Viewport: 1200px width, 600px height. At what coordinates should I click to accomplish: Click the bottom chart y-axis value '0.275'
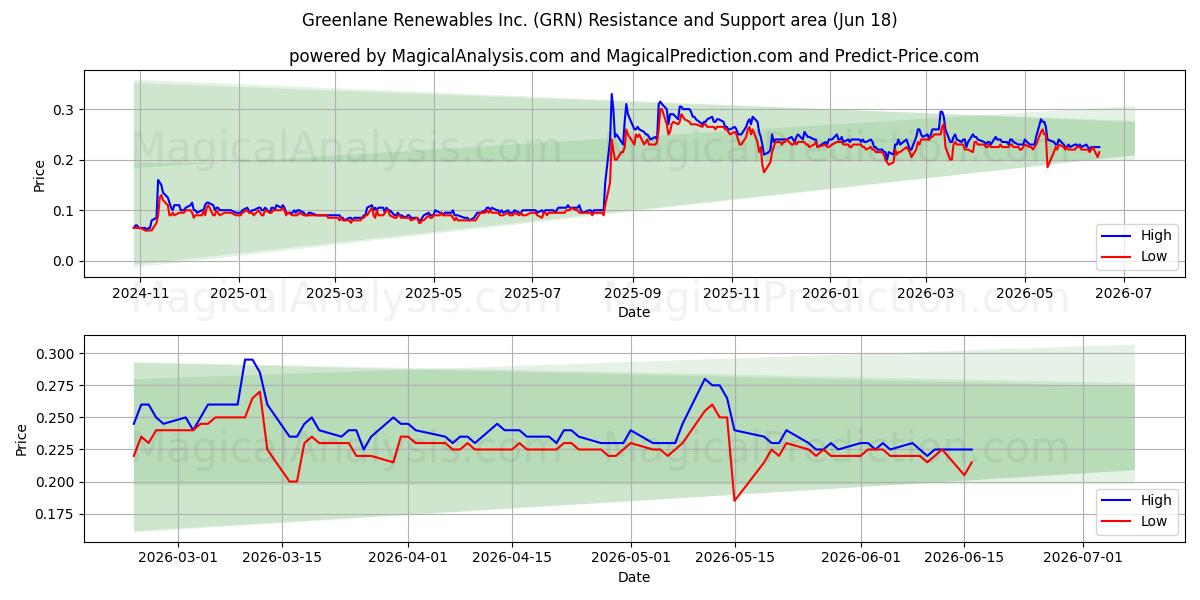coord(56,386)
